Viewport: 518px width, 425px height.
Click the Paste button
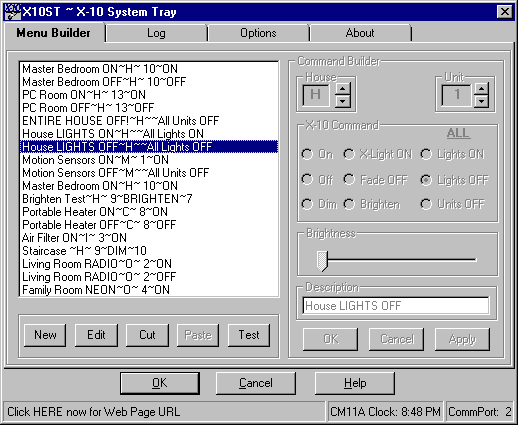pyautogui.click(x=198, y=335)
